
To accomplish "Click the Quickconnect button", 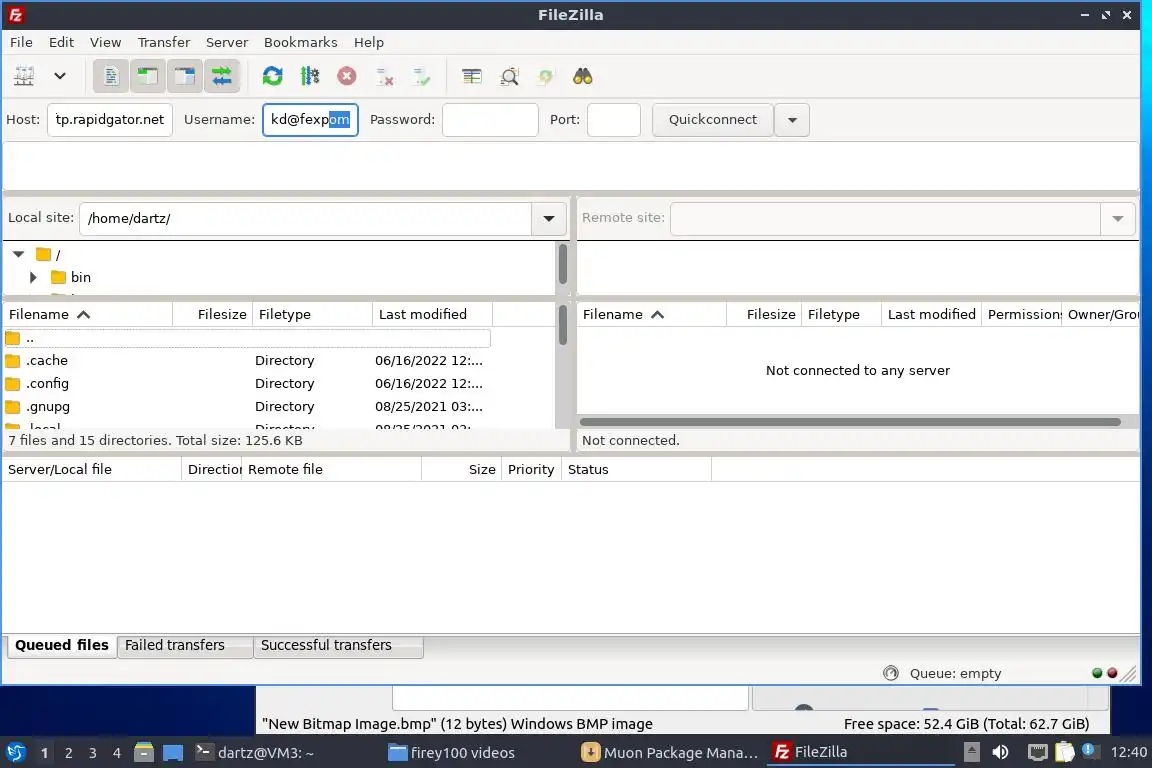I will (x=713, y=120).
